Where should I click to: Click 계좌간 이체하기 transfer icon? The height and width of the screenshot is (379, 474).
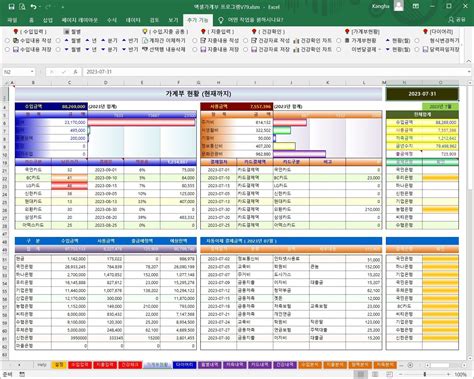[145, 40]
